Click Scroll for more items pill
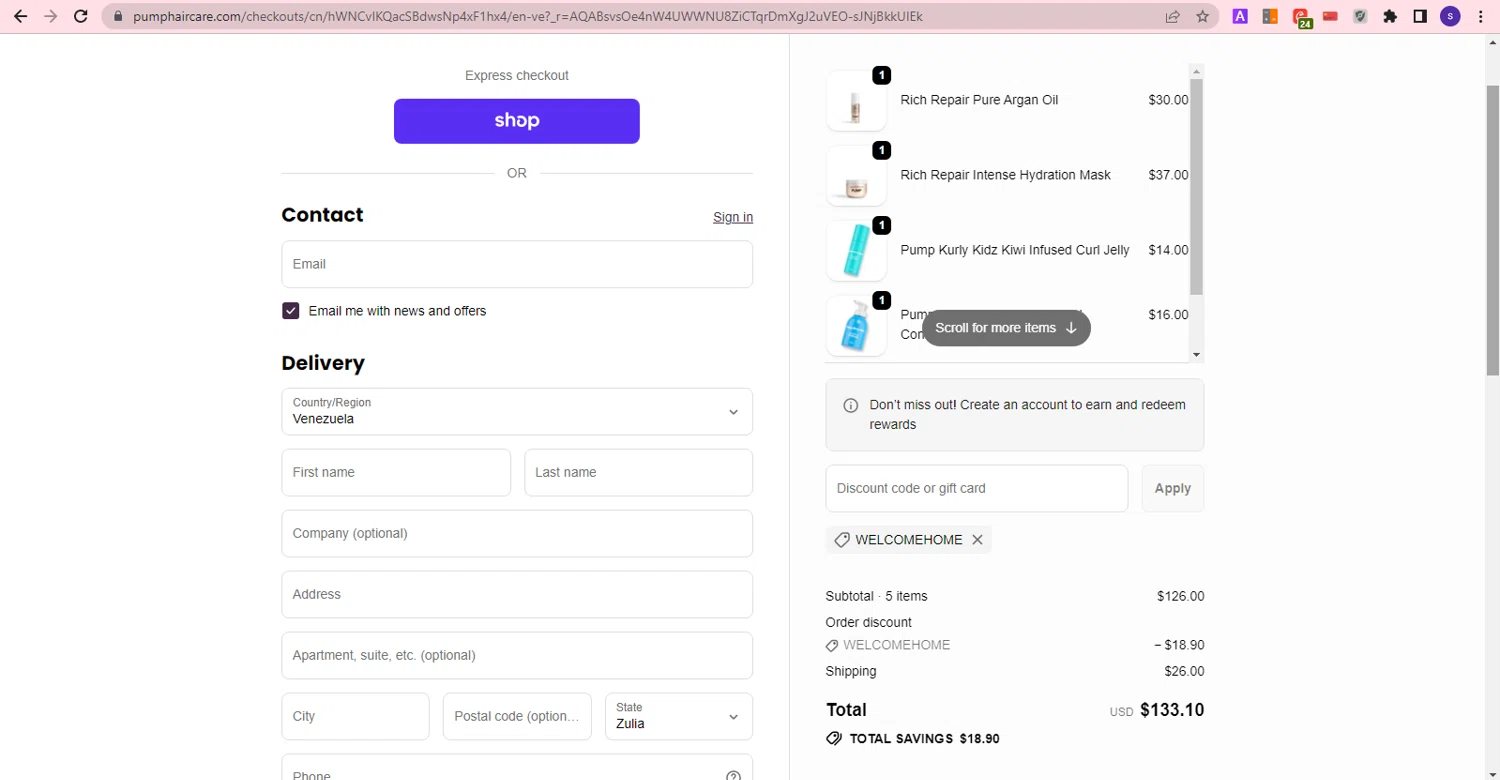 point(1006,328)
